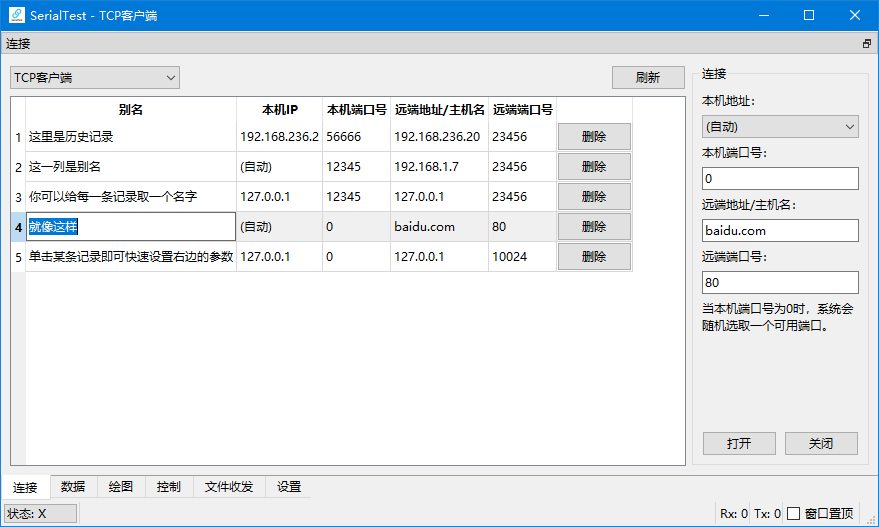Expand the 本机地址 (自动) dropdown
Screen dimensions: 879x527
(x=780, y=127)
